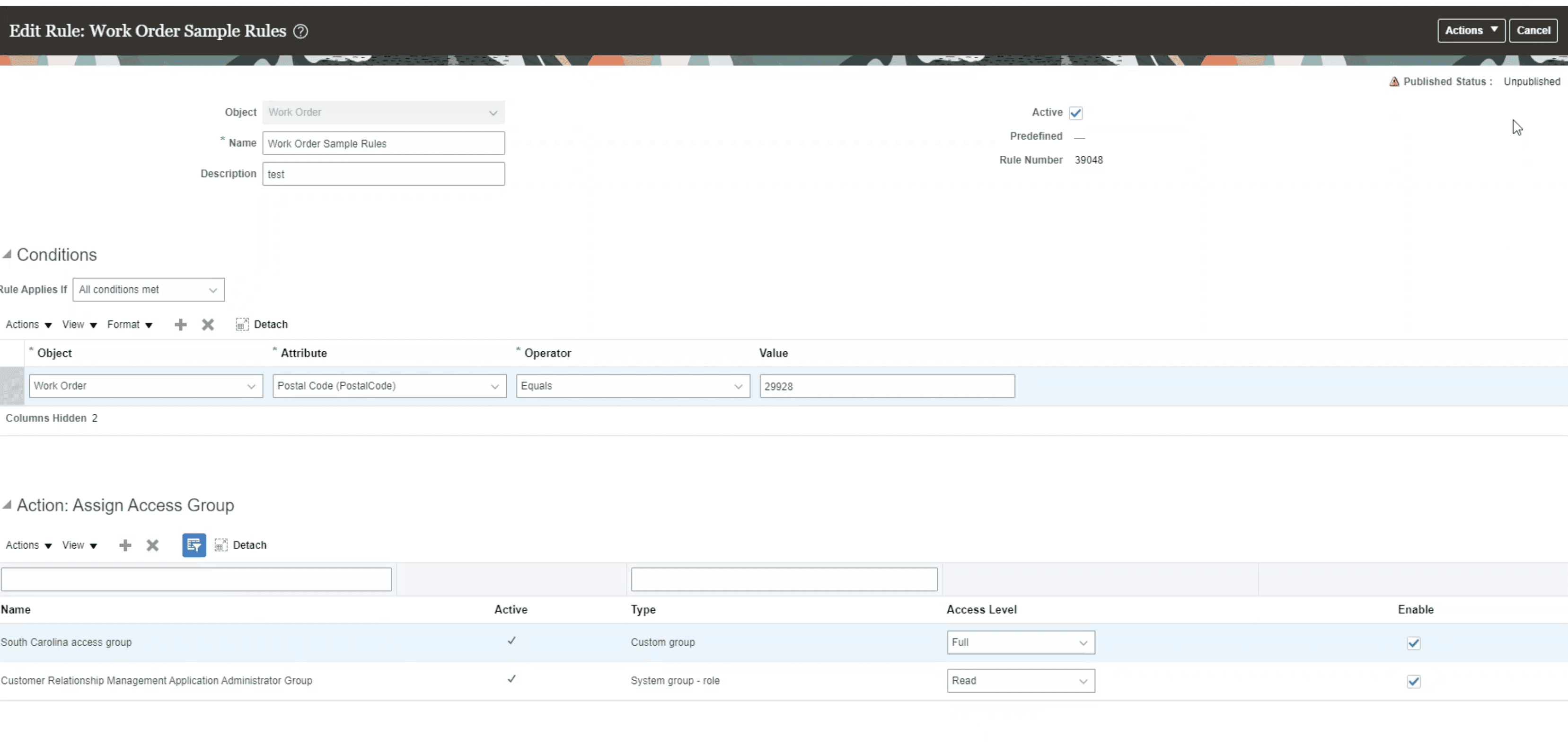Click the Cancel button
This screenshot has height=747, width=1568.
[1533, 30]
